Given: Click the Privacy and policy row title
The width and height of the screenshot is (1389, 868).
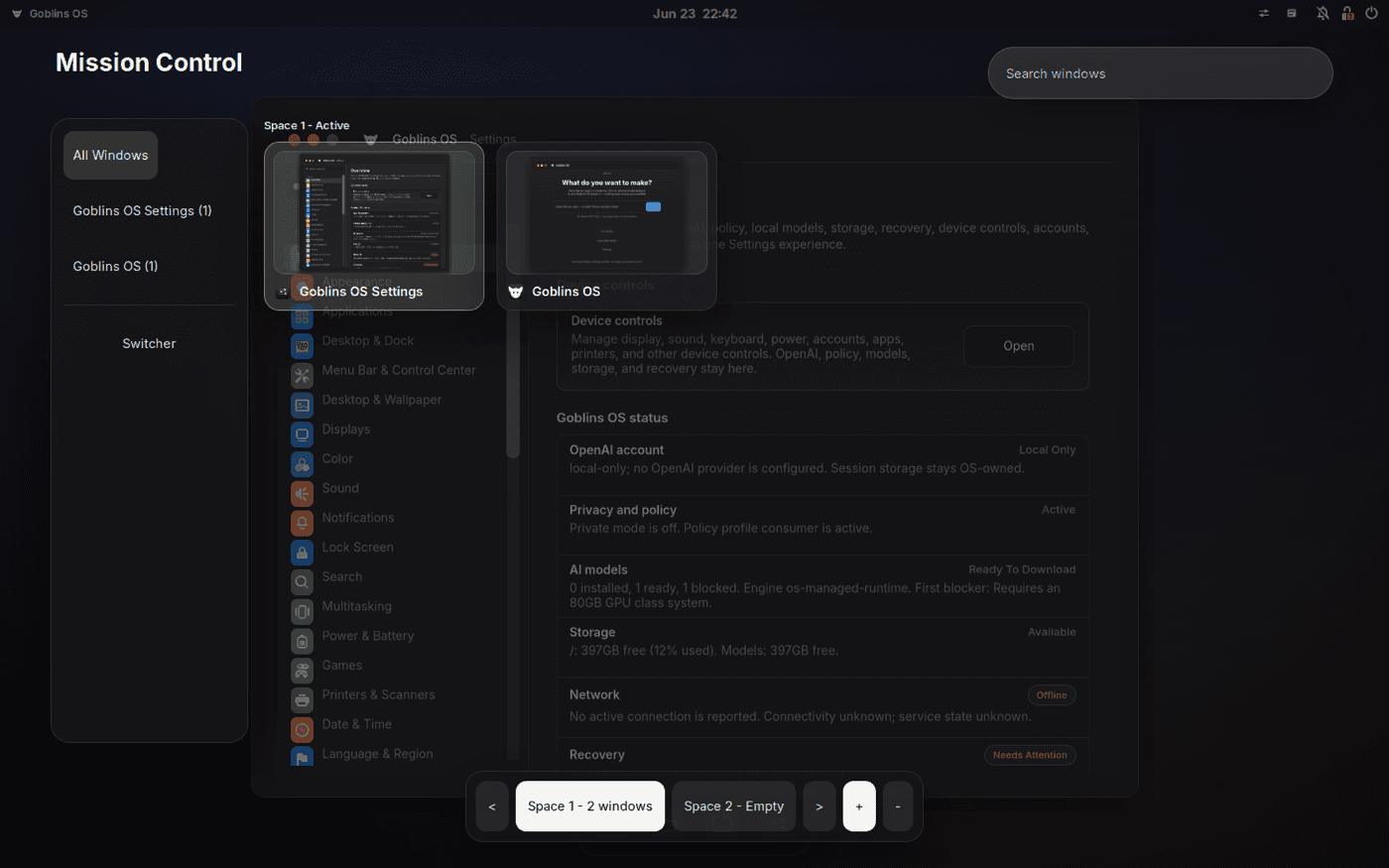Looking at the screenshot, I should coord(623,510).
